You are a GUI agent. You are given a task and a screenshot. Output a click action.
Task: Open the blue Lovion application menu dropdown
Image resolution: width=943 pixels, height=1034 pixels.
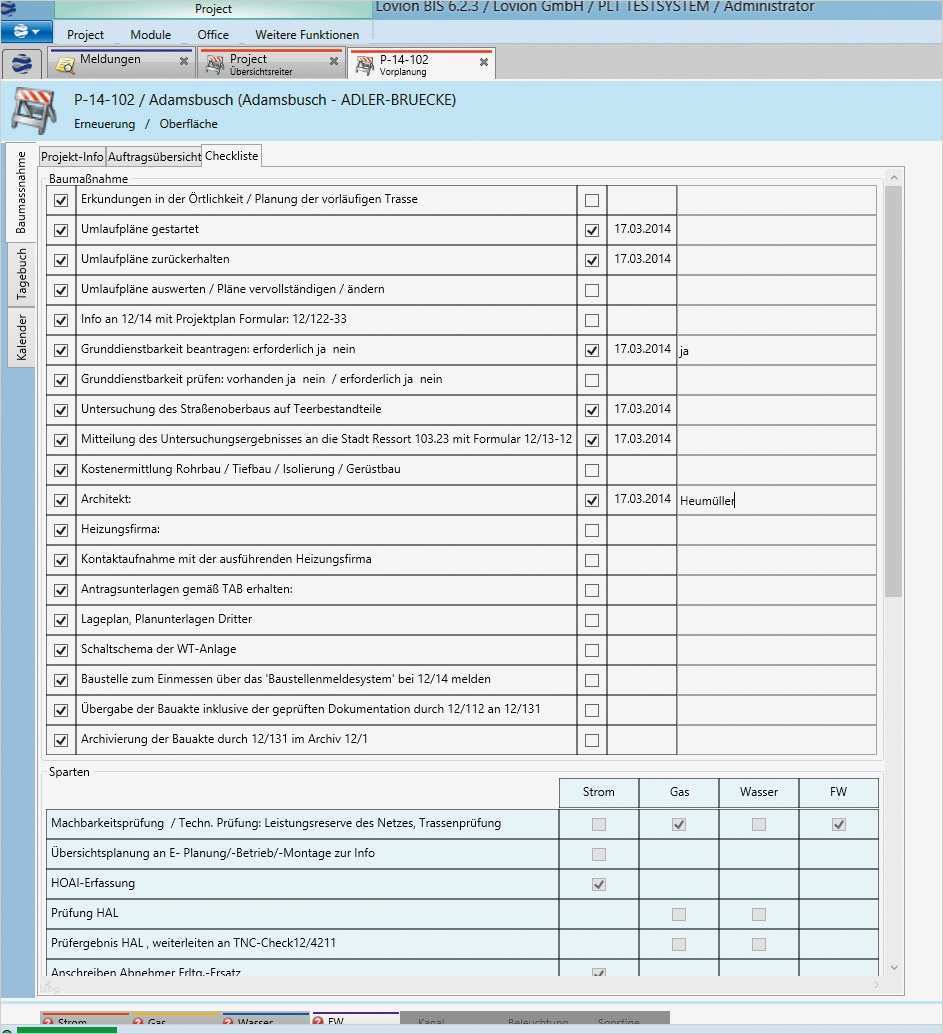[26, 31]
